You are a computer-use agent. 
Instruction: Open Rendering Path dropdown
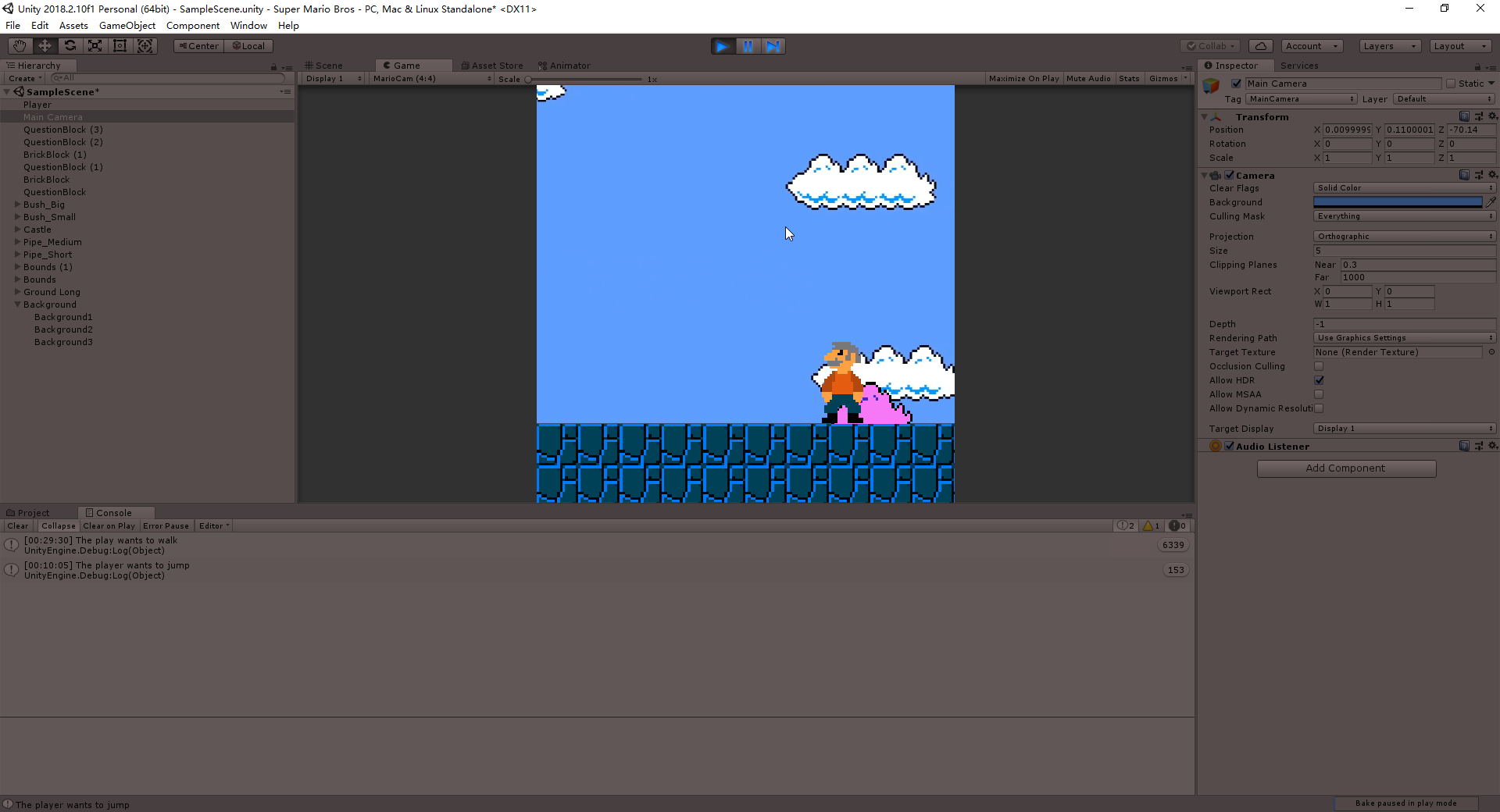point(1405,338)
